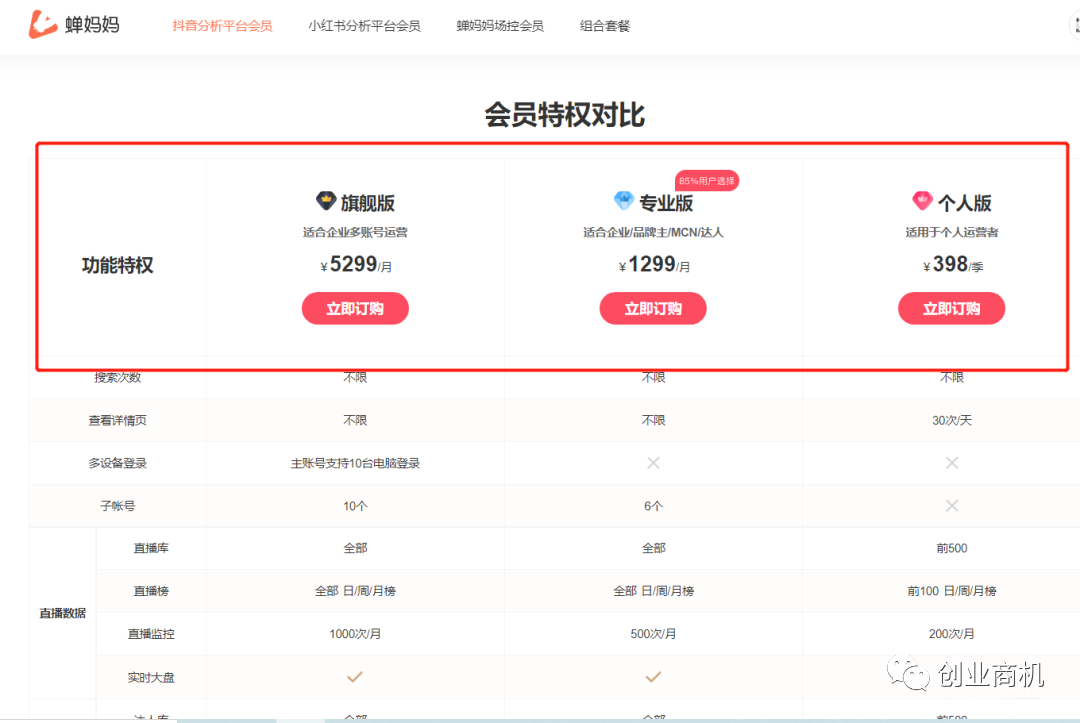Viewport: 1080px width, 723px height.
Task: Click the 多设备登录 row label
Action: (x=118, y=463)
